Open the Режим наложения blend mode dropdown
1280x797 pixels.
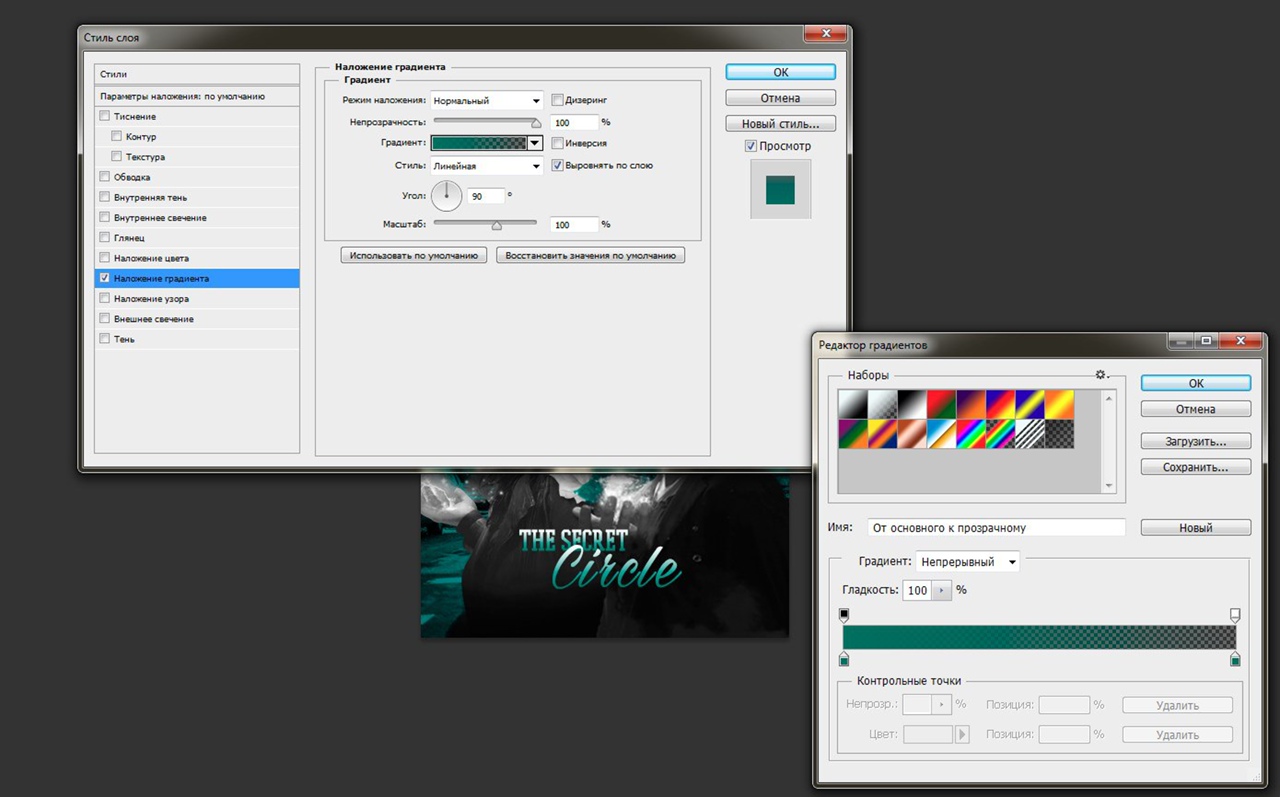coord(486,100)
